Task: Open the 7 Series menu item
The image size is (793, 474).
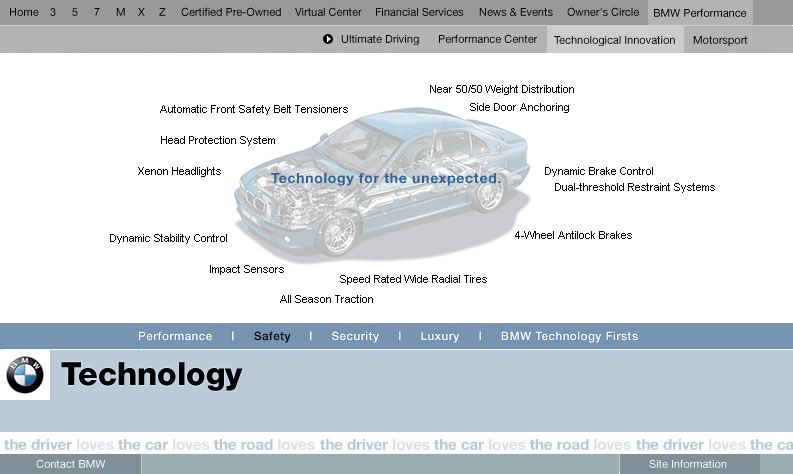Action: pyautogui.click(x=97, y=12)
